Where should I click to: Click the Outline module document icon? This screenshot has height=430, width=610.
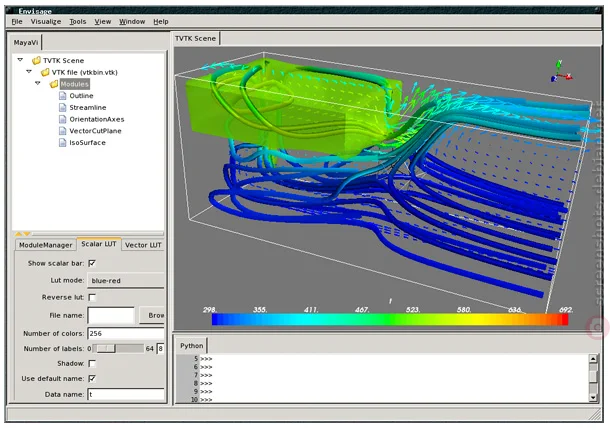(x=63, y=96)
